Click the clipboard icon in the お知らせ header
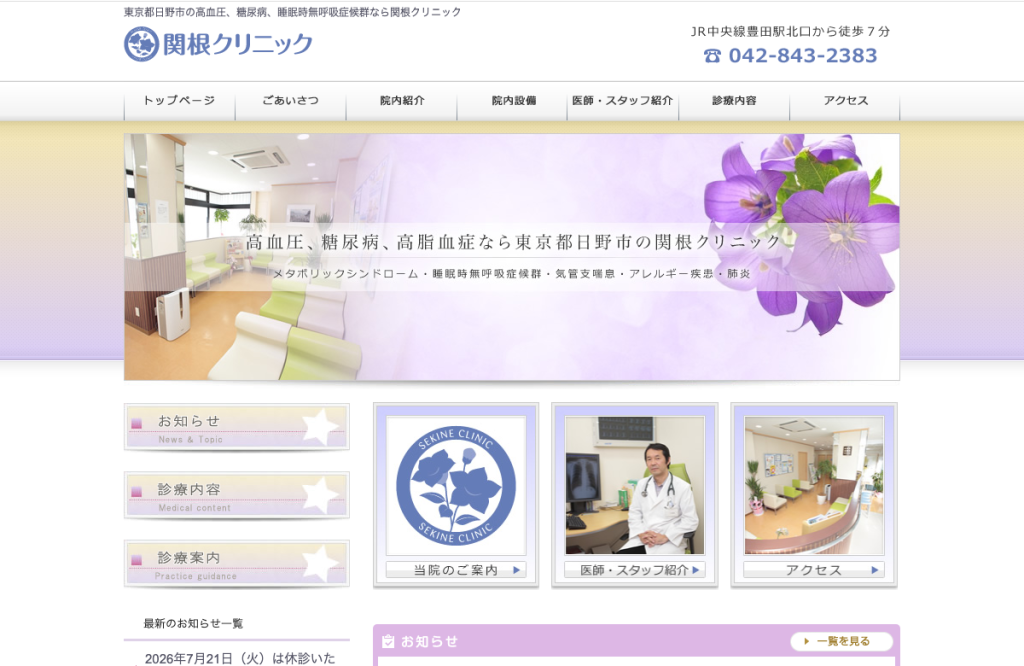 click(388, 641)
